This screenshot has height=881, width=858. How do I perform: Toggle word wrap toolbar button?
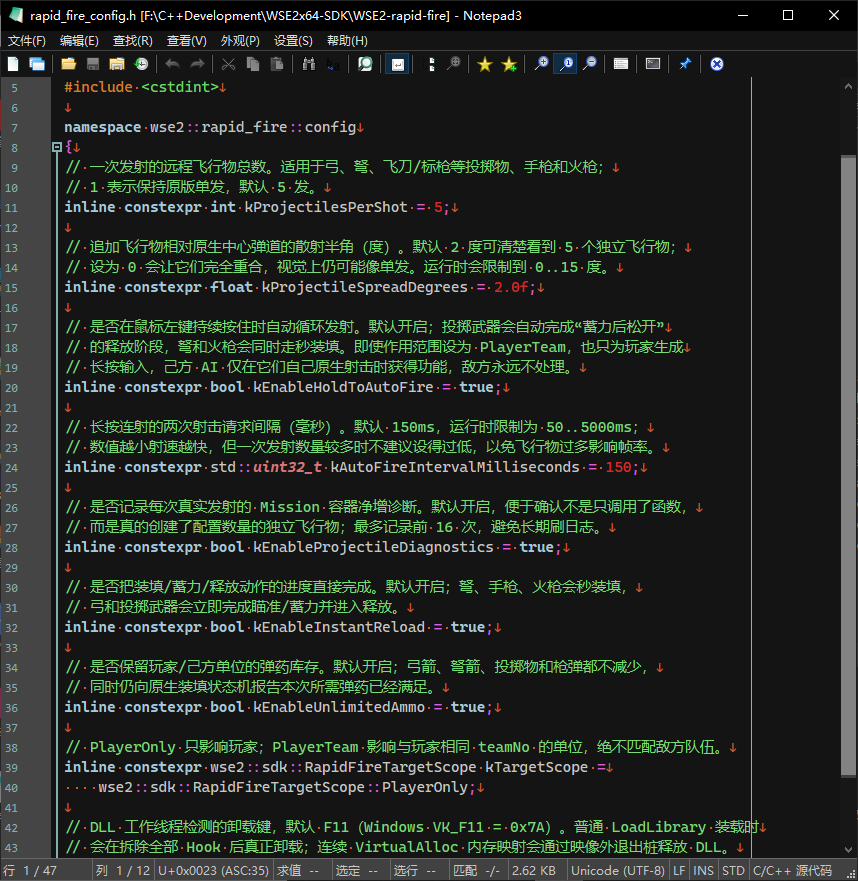(397, 64)
